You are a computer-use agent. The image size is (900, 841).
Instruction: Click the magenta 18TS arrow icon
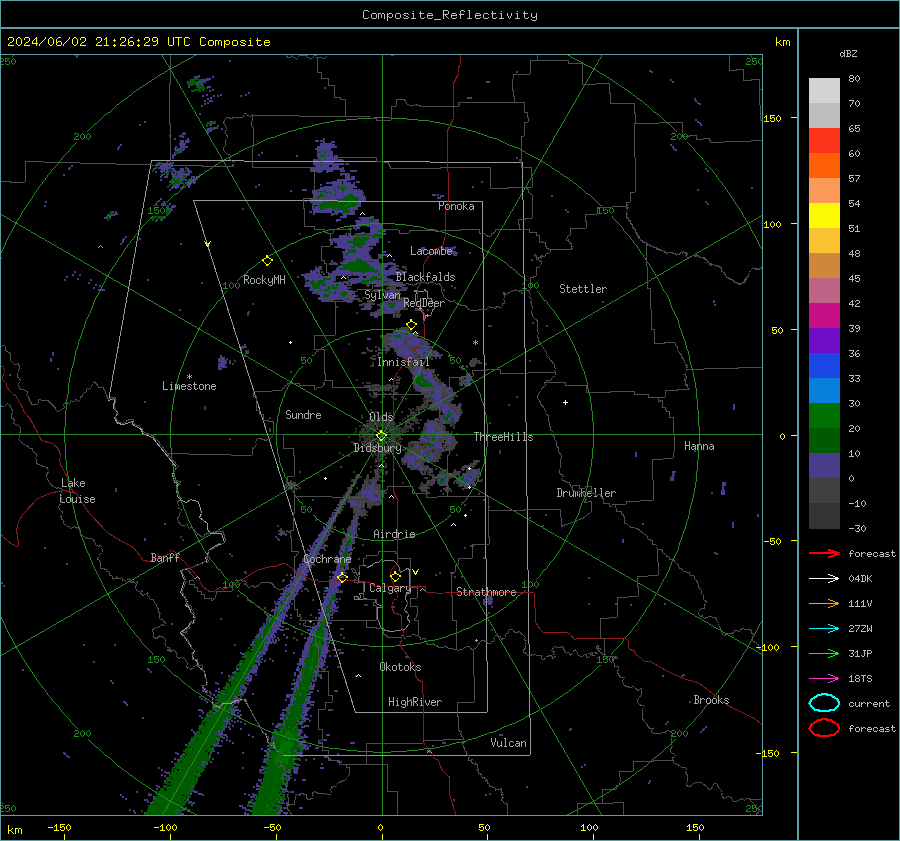tap(824, 679)
